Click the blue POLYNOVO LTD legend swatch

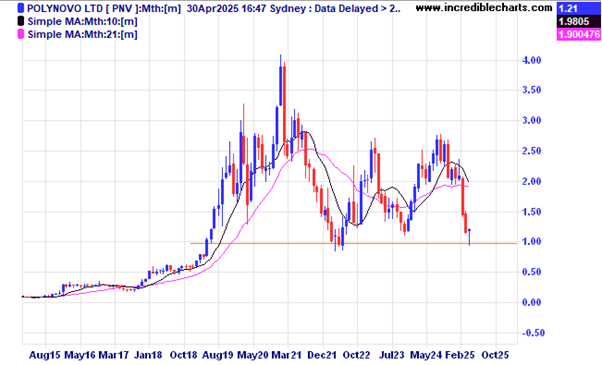(x=21, y=8)
